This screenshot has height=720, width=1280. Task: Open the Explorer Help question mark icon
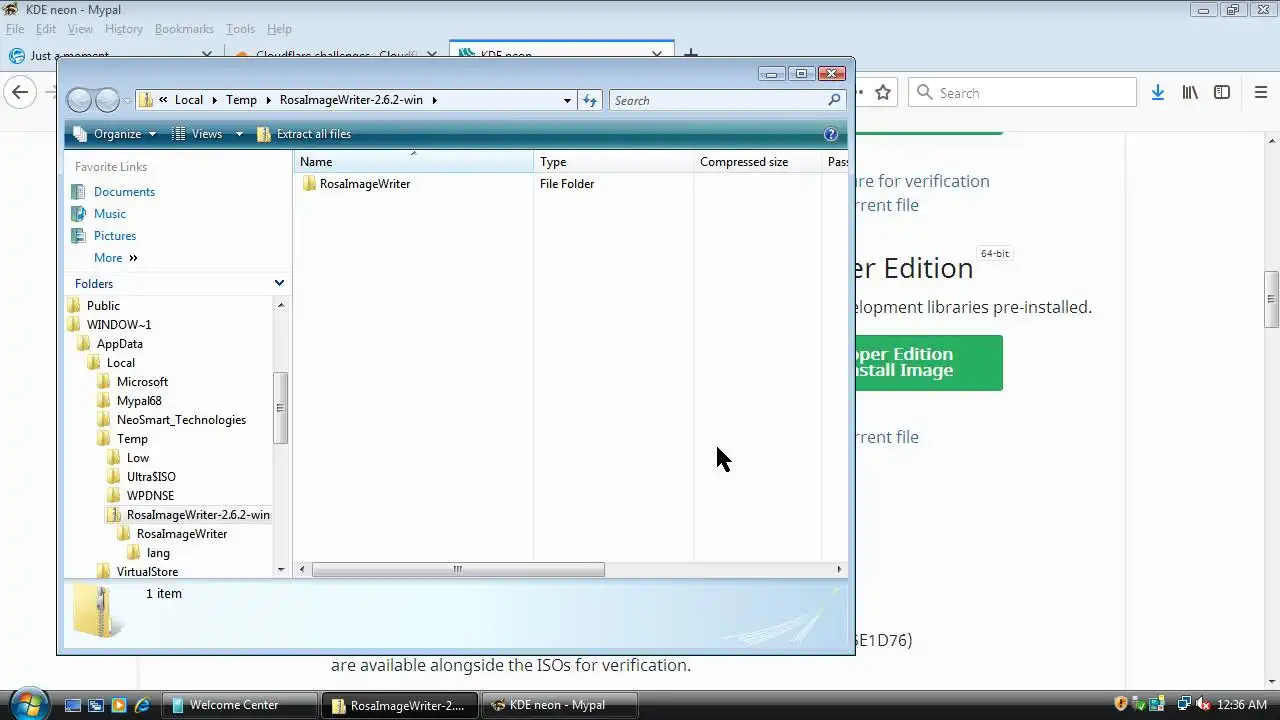(831, 134)
